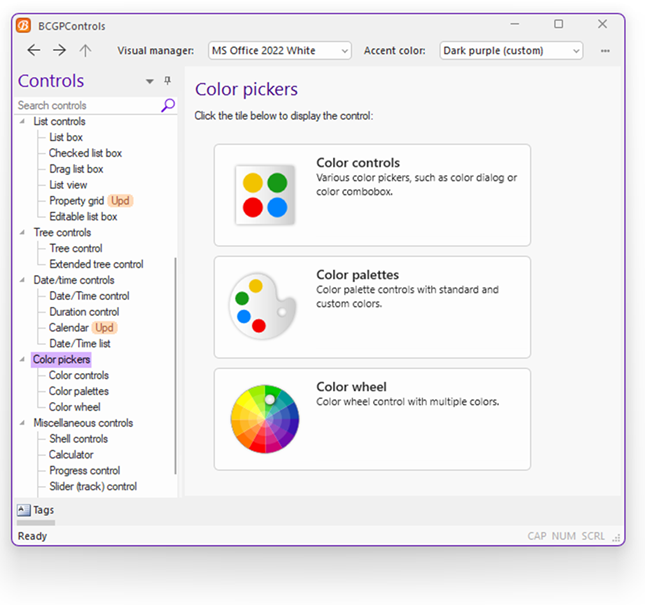The image size is (645, 605).
Task: Open the Accent color dropdown
Action: click(511, 50)
